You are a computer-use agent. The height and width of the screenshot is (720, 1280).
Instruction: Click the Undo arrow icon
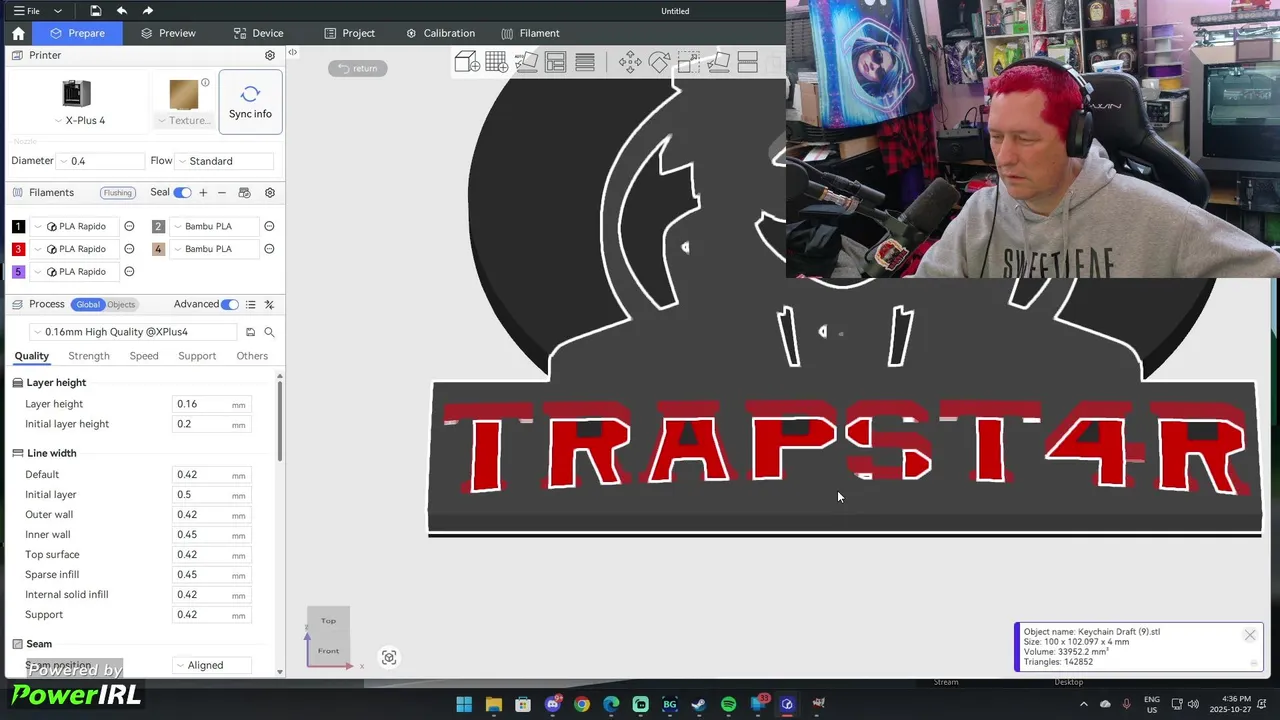pyautogui.click(x=122, y=11)
